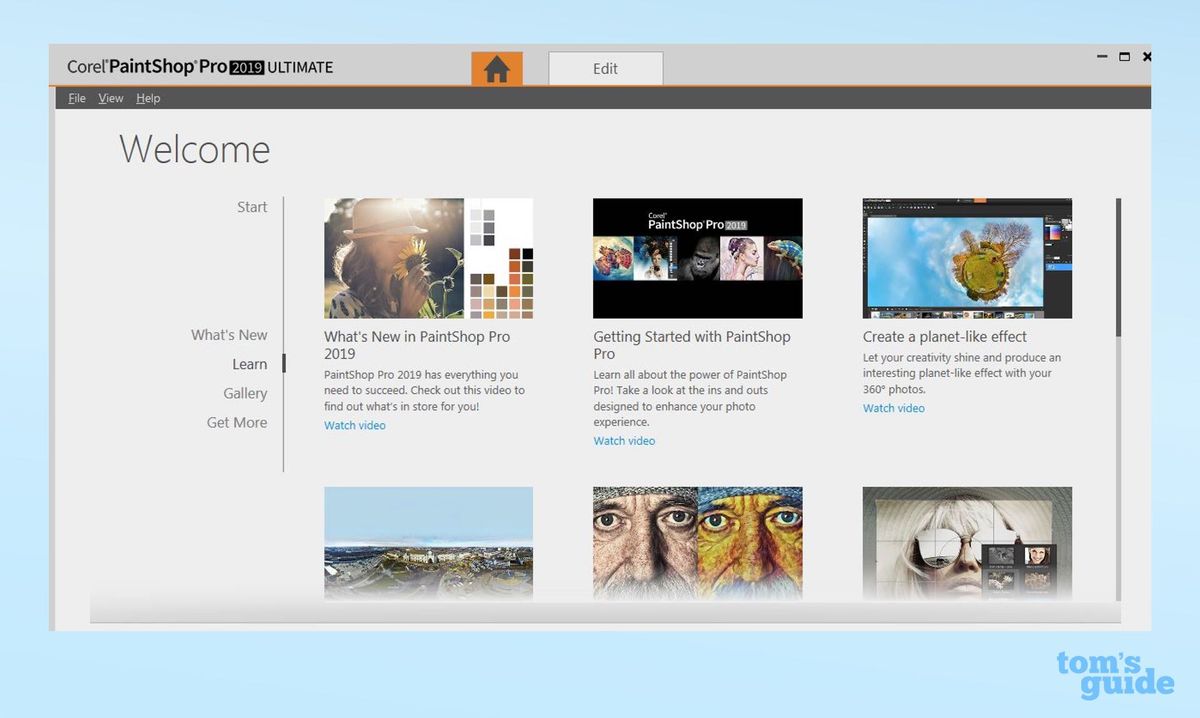Open the Help menu
Screen dimensions: 1200x718
click(148, 98)
